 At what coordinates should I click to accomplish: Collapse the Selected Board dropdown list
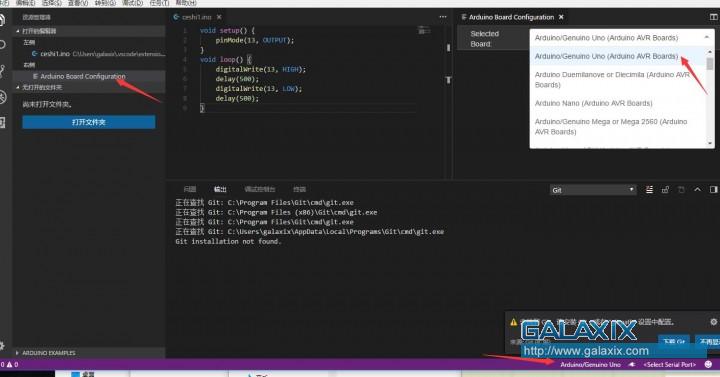622,38
